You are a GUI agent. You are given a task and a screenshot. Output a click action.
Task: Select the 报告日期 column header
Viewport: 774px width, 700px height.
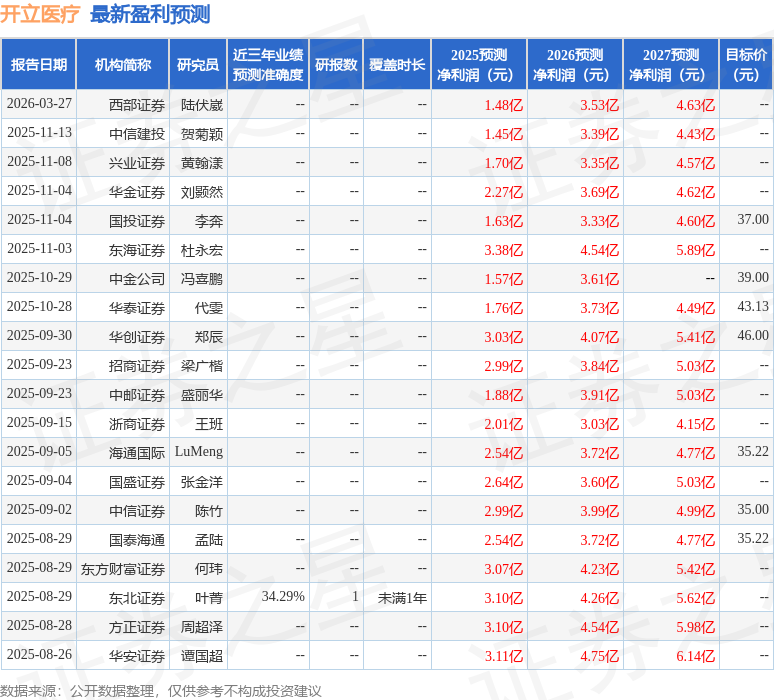click(39, 65)
